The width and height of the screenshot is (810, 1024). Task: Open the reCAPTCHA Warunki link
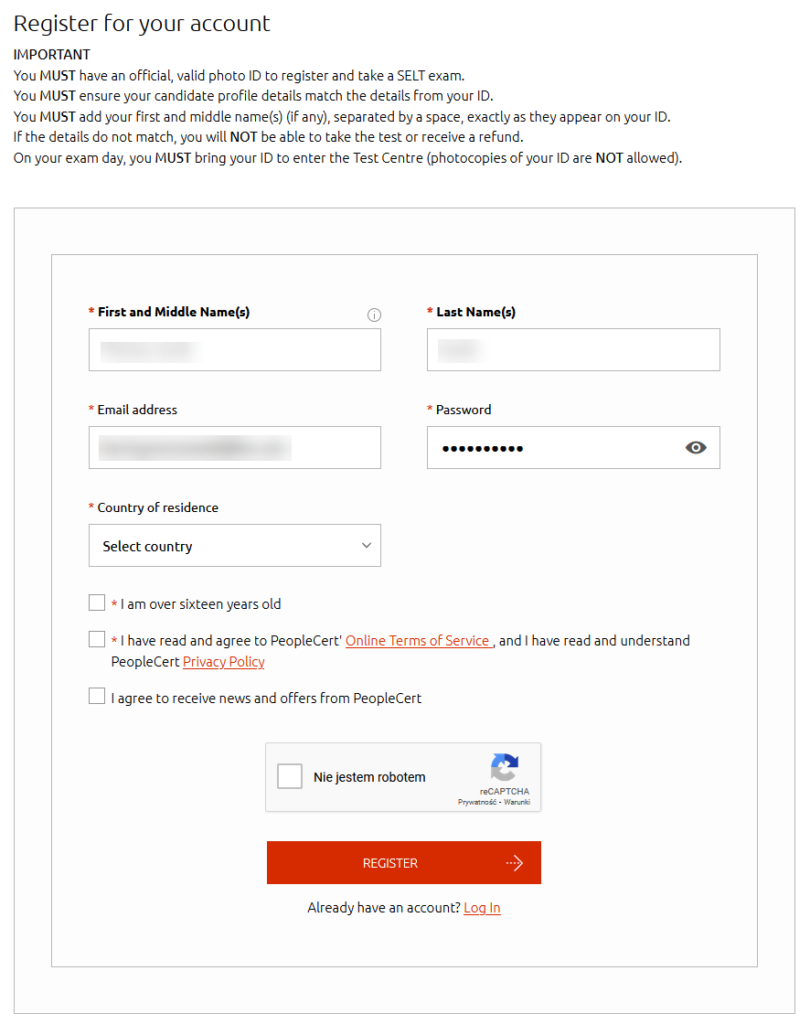pos(517,802)
